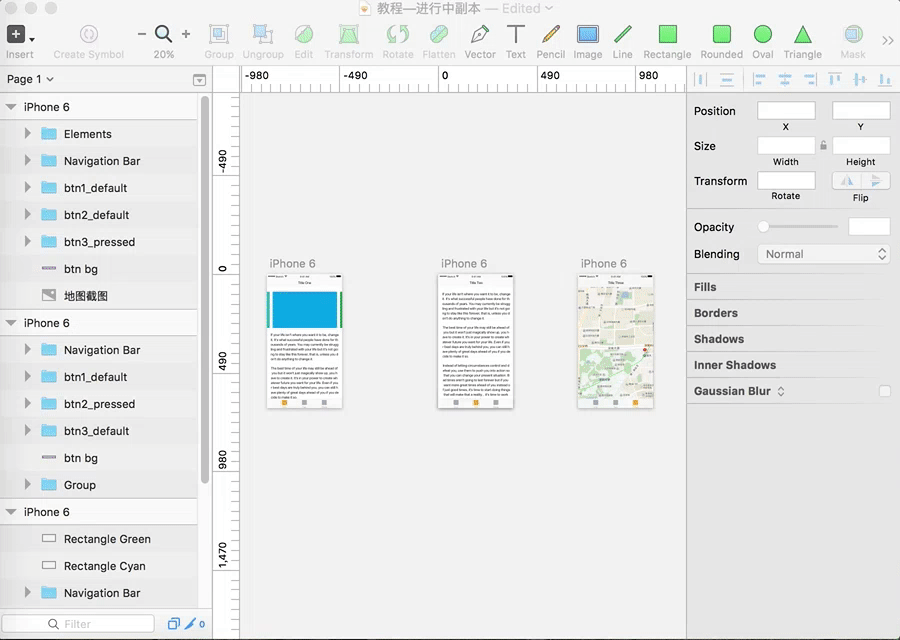Viewport: 900px width, 640px height.
Task: Show more toolbar items via double chevron
Action: [x=887, y=40]
